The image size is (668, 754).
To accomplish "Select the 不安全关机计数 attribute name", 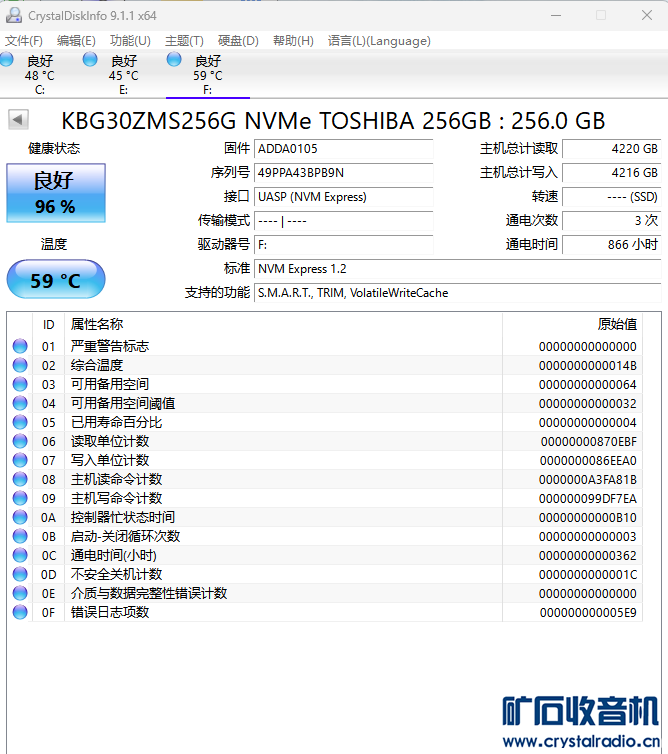I will pos(116,574).
